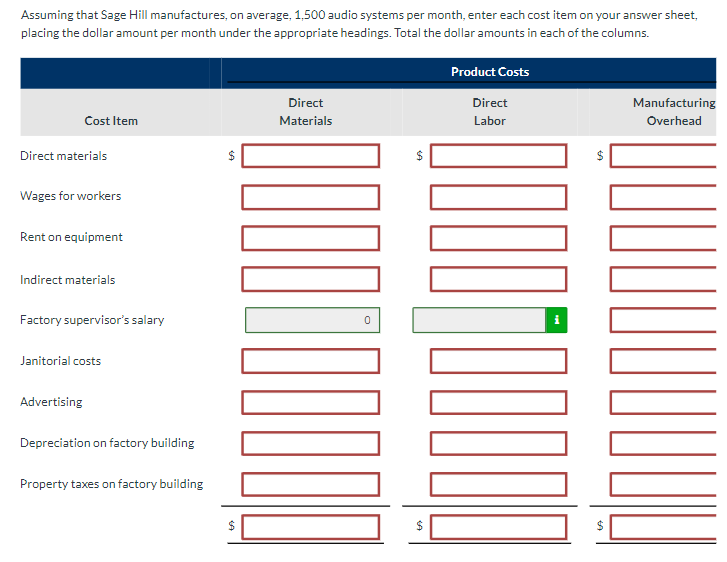This screenshot has height=562, width=727.
Task: Select Direct Labor field for Janitorial costs
Action: tap(498, 361)
